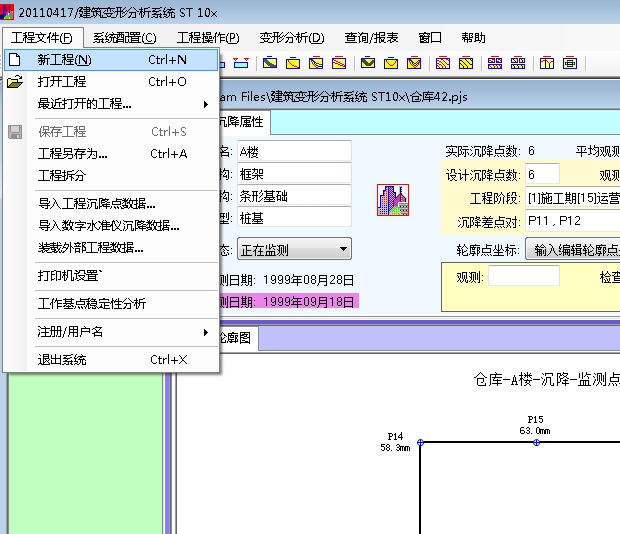Expand the 注册/用户名 submenu

coord(111,332)
